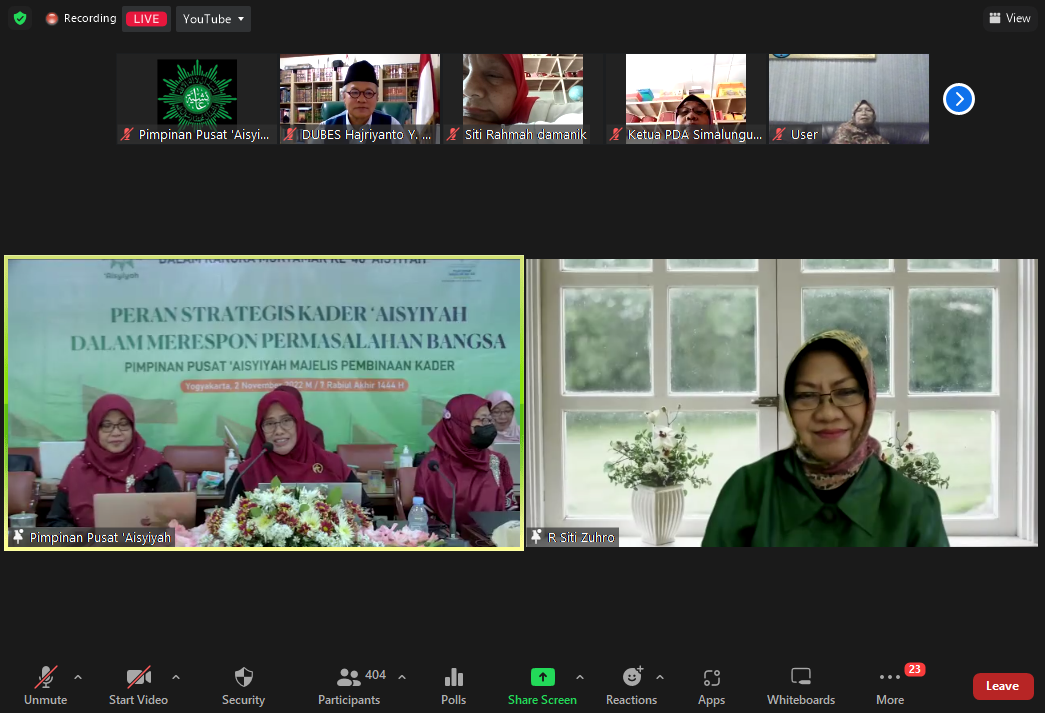Open the Reactions smiley menu
The height and width of the screenshot is (713, 1045).
tap(631, 686)
